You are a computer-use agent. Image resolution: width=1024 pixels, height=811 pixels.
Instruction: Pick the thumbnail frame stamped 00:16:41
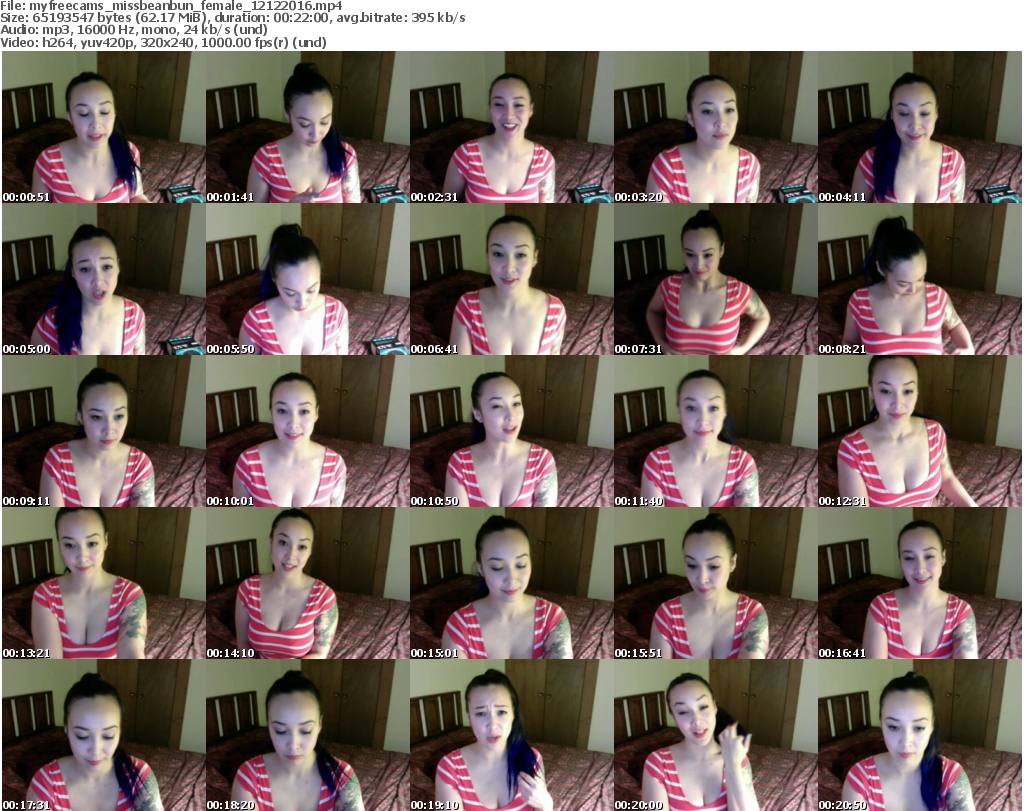(920, 583)
